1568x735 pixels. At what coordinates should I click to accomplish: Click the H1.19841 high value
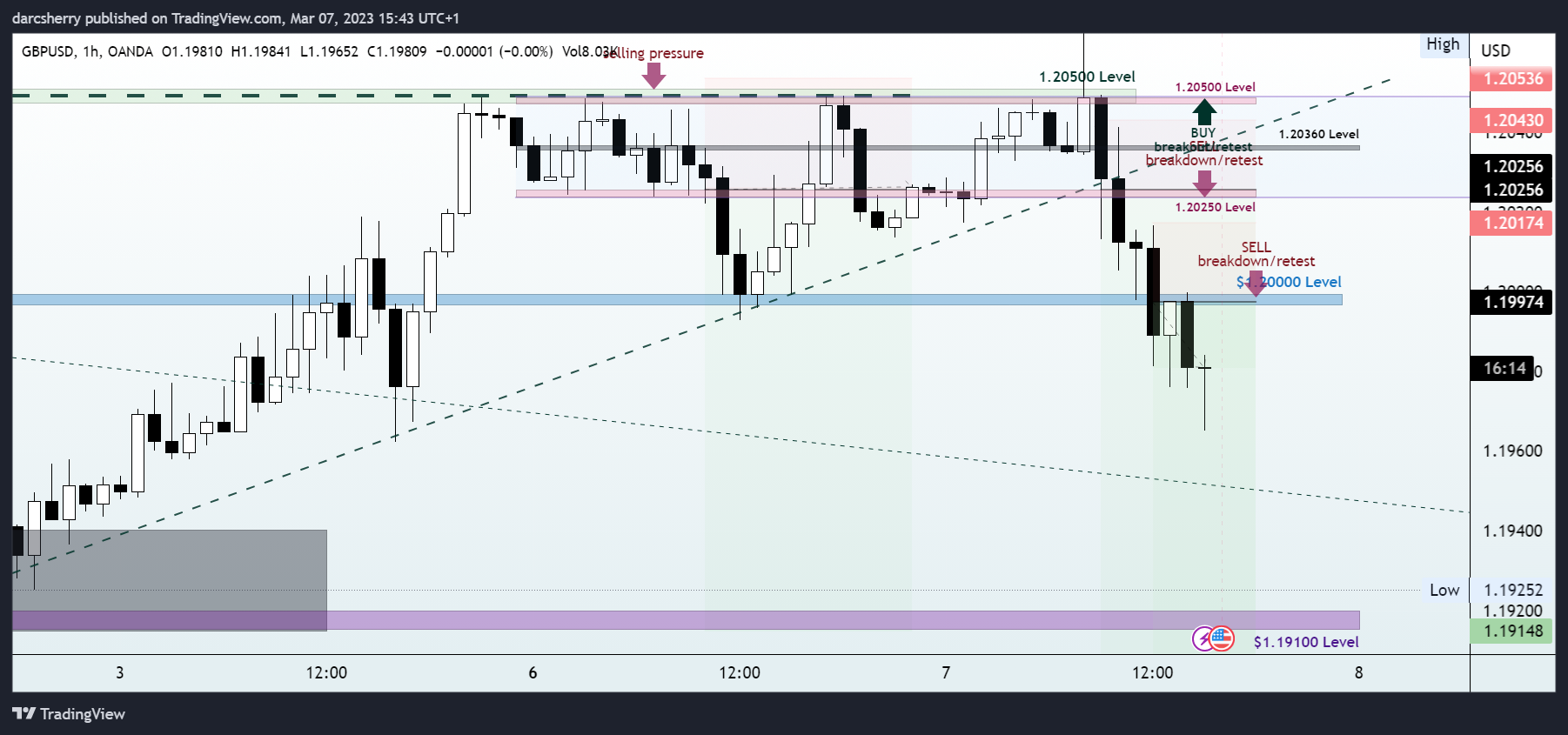[261, 51]
